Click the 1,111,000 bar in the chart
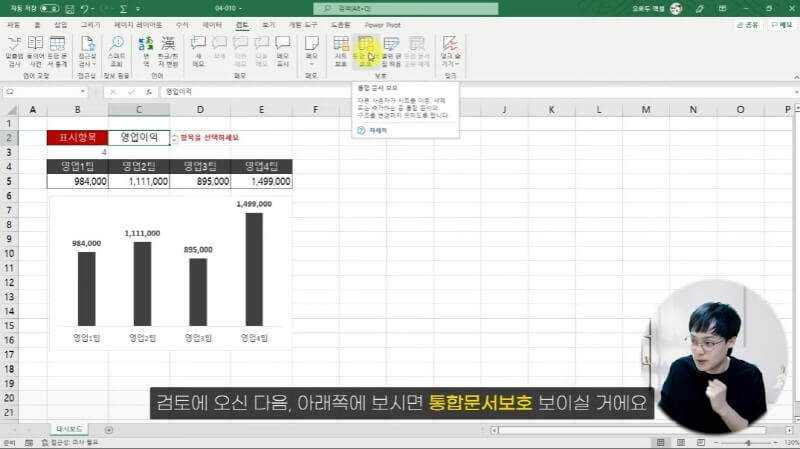This screenshot has width=800, height=449. 142,284
